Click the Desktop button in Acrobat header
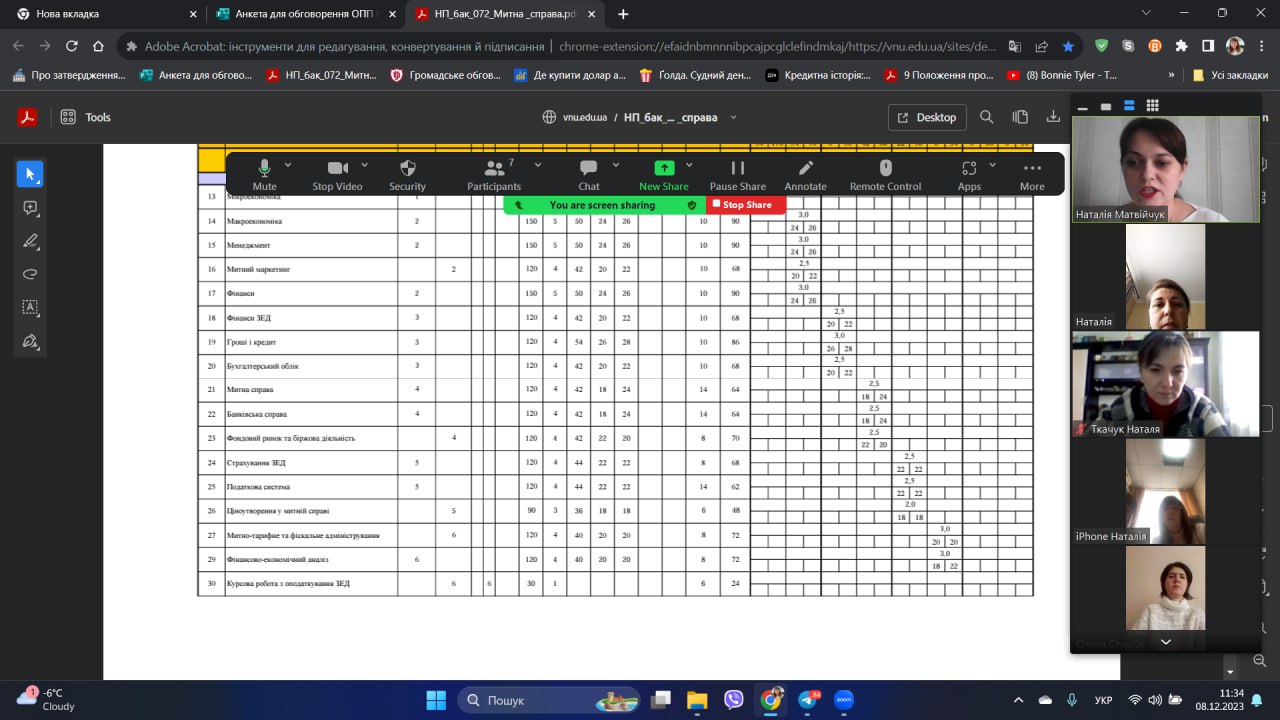The image size is (1280, 720). tap(927, 117)
